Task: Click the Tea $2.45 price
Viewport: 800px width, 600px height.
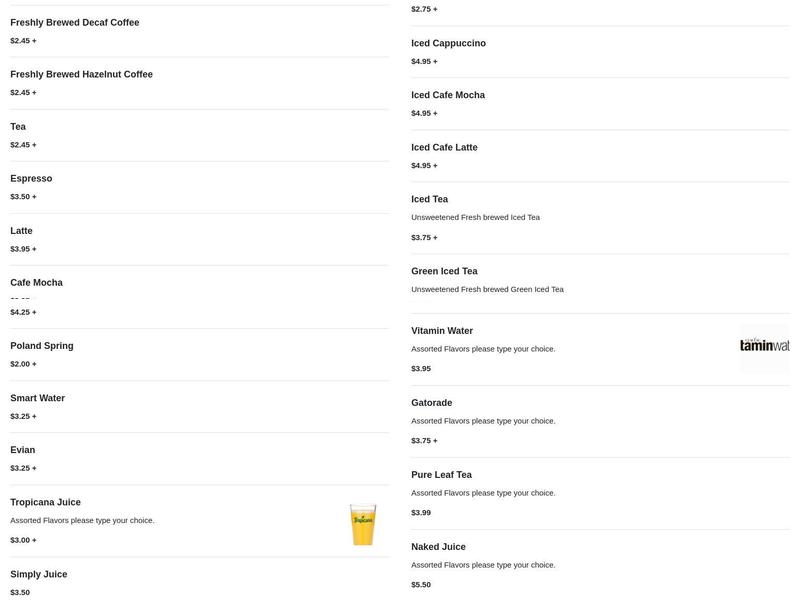Action: click(x=23, y=145)
